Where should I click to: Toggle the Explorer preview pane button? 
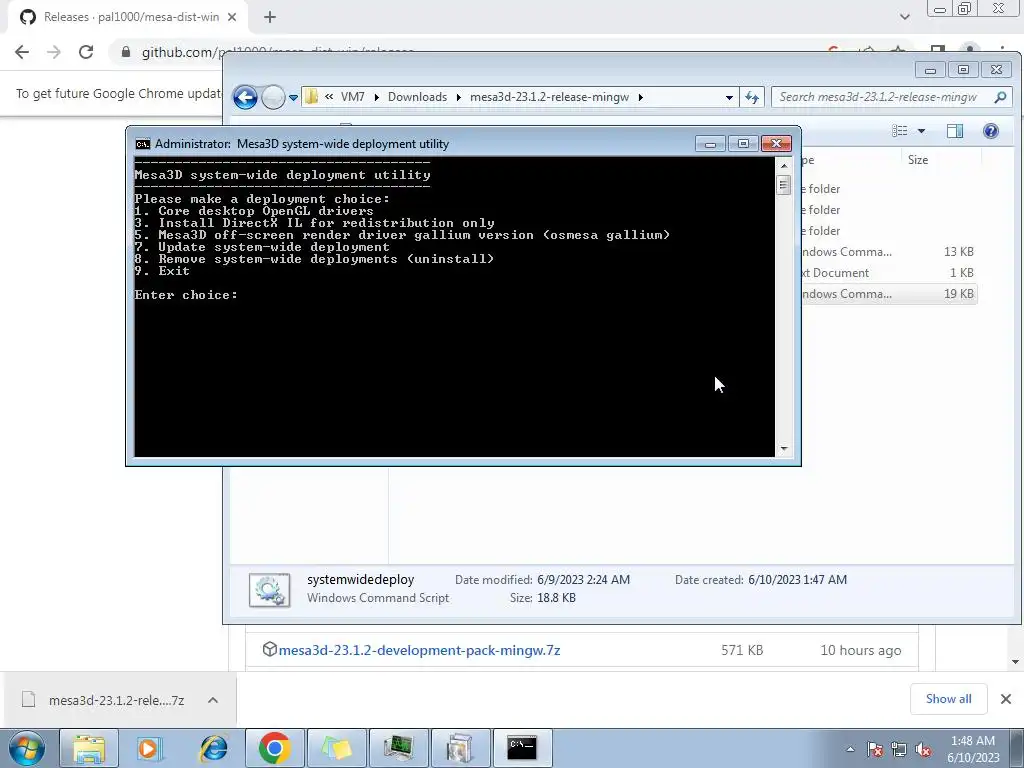point(955,131)
